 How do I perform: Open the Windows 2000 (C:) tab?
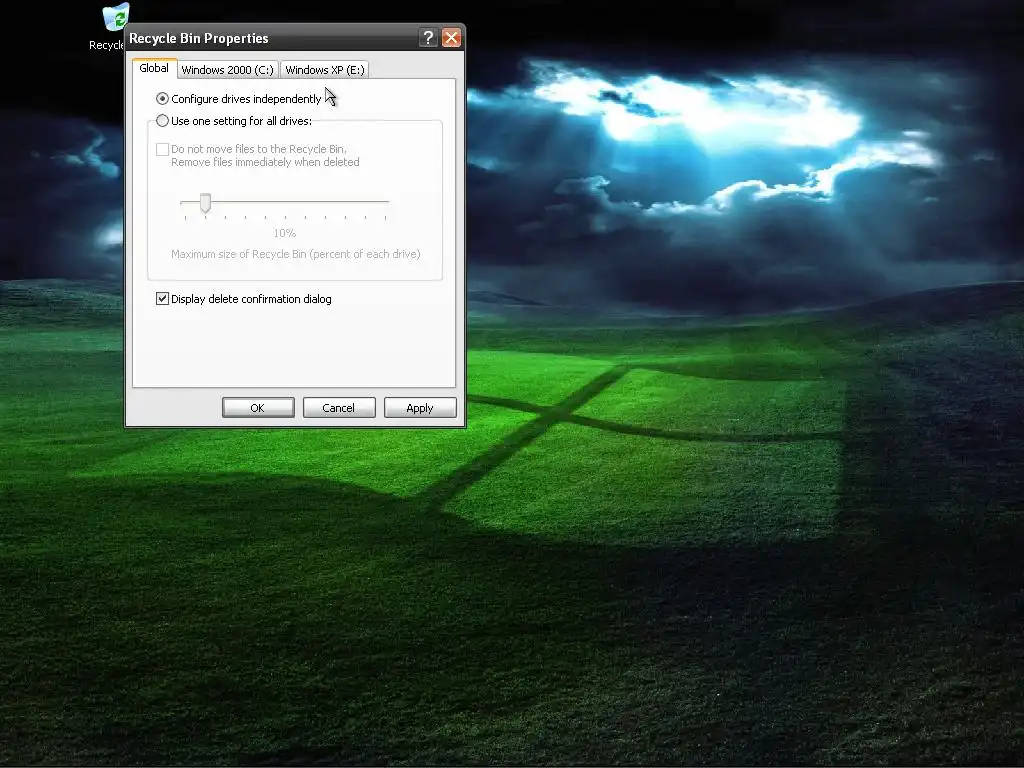click(x=227, y=70)
